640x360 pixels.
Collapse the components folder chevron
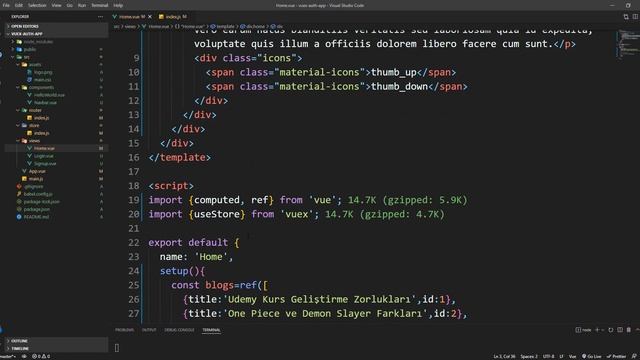tap(18, 87)
